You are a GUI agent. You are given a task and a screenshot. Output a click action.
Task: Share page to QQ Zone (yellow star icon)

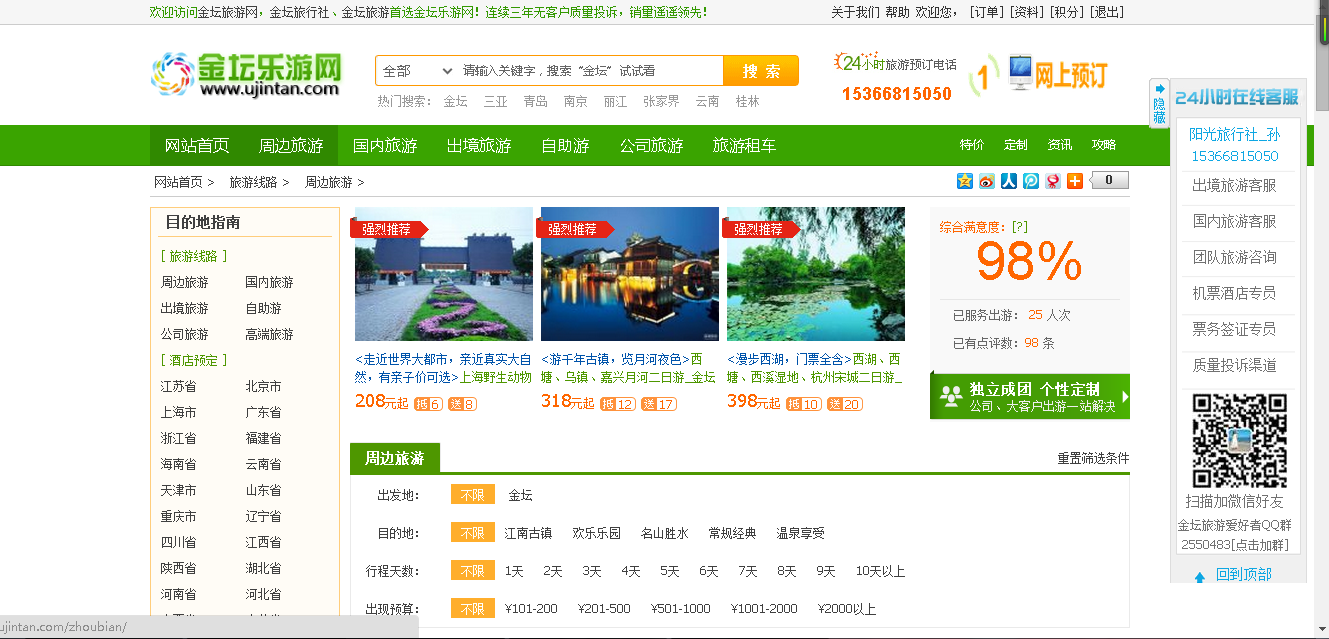coord(964,181)
